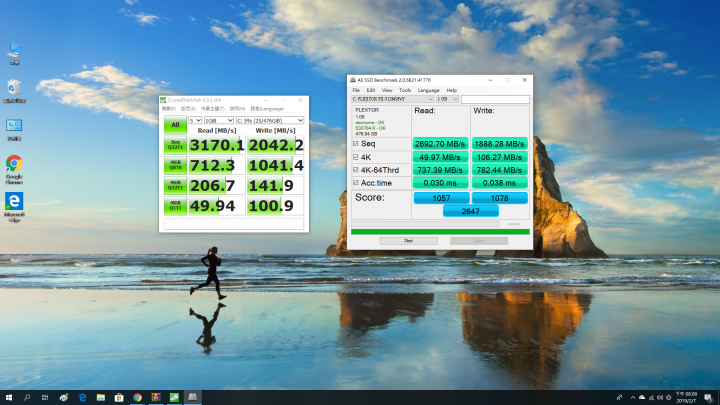The image size is (720, 405).
Task: Toggle the Acc.time test checkbox
Action: point(357,182)
